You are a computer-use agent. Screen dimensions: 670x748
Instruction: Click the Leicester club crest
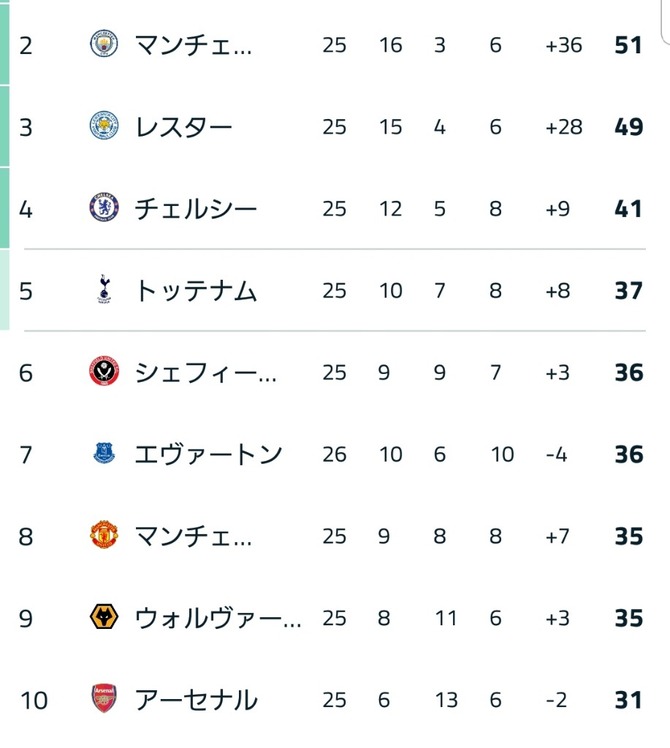(x=104, y=126)
